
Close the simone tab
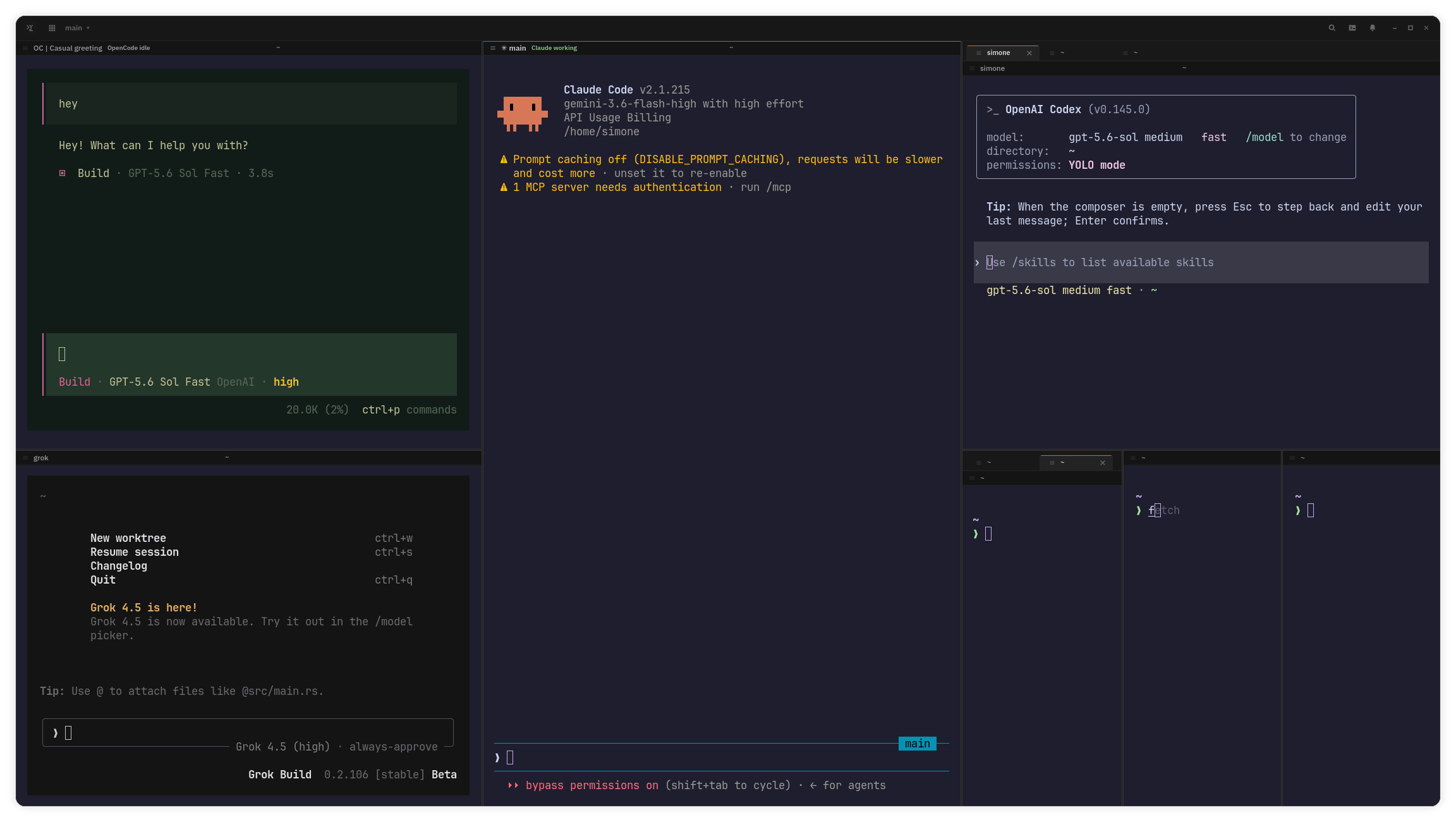click(x=1029, y=53)
